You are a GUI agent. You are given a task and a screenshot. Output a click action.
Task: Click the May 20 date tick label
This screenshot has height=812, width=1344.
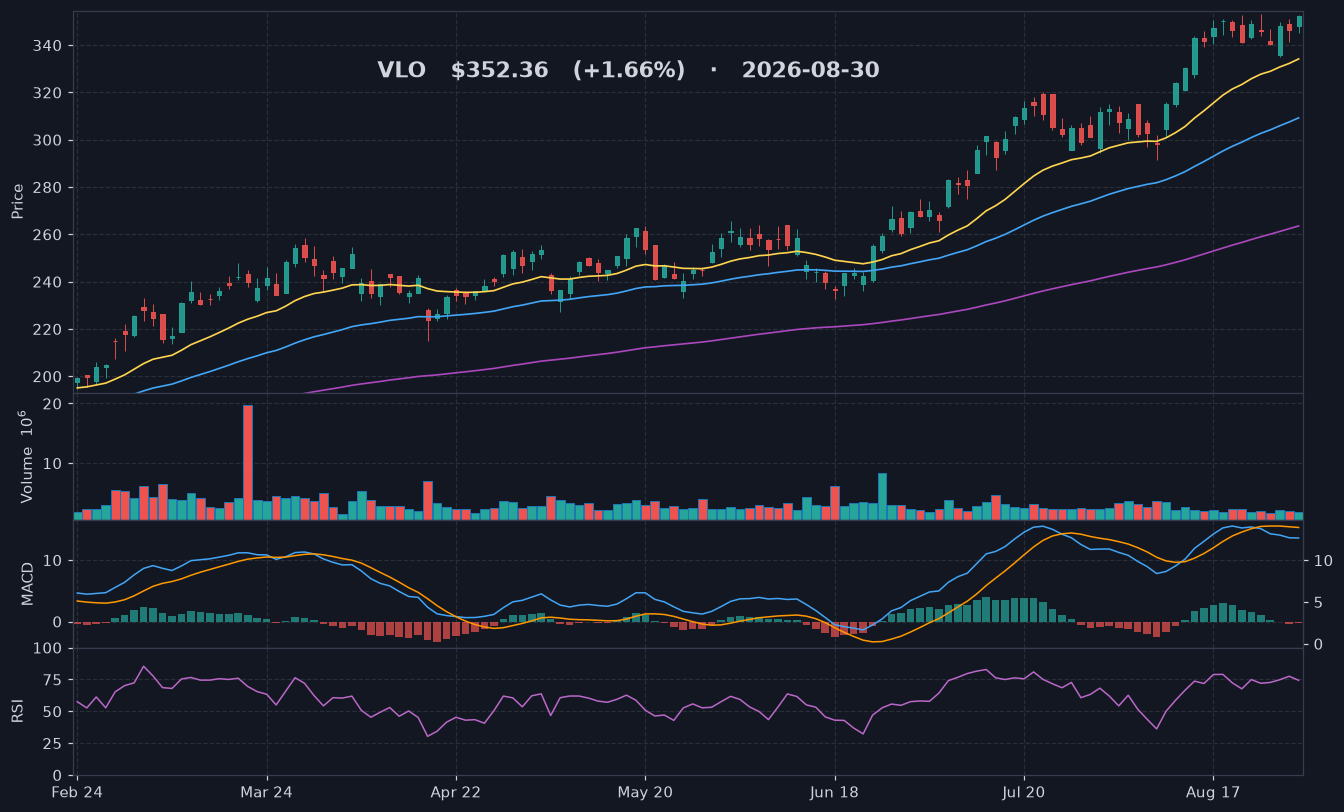(x=645, y=792)
